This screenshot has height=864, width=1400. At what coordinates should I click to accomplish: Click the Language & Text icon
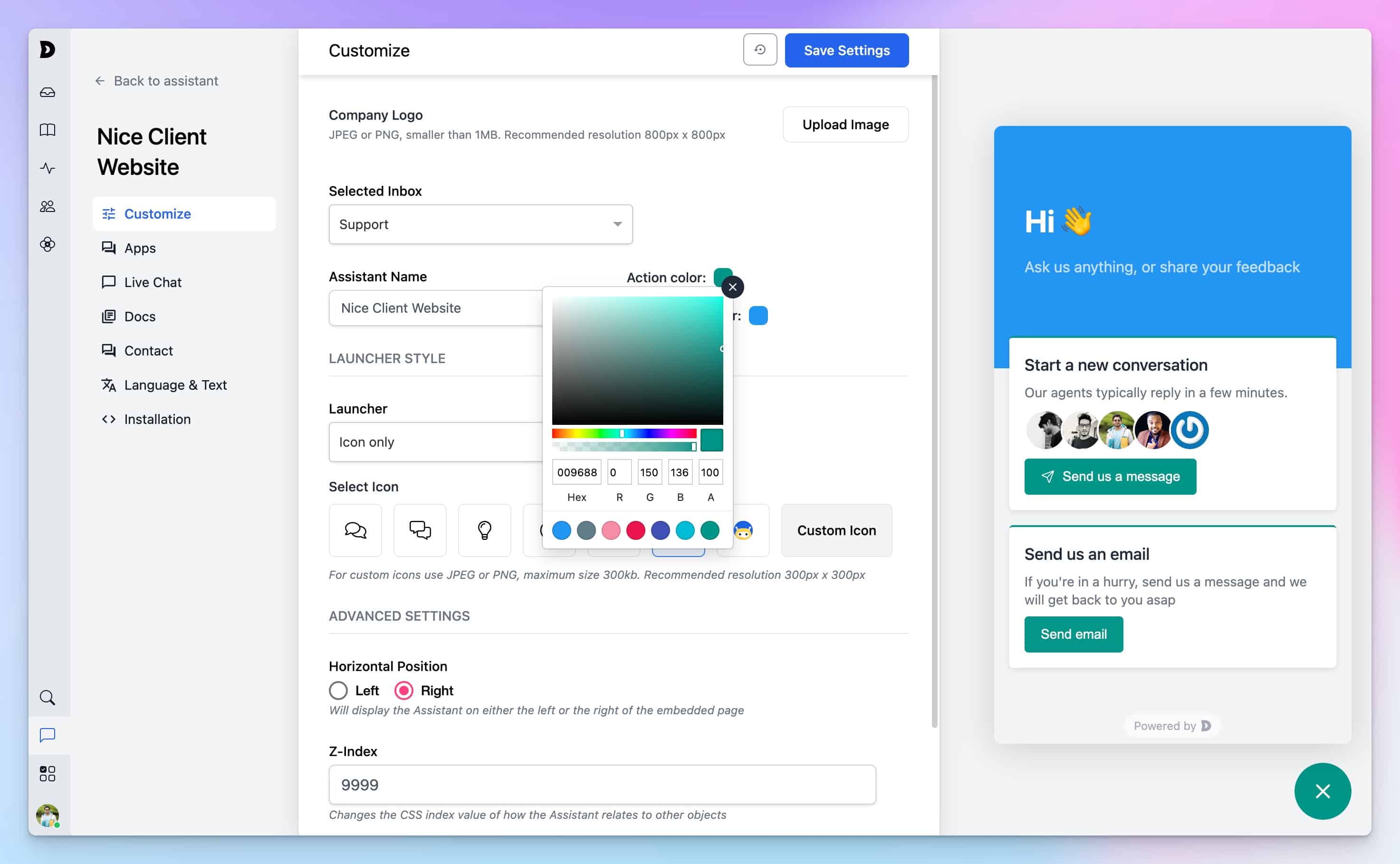click(108, 385)
